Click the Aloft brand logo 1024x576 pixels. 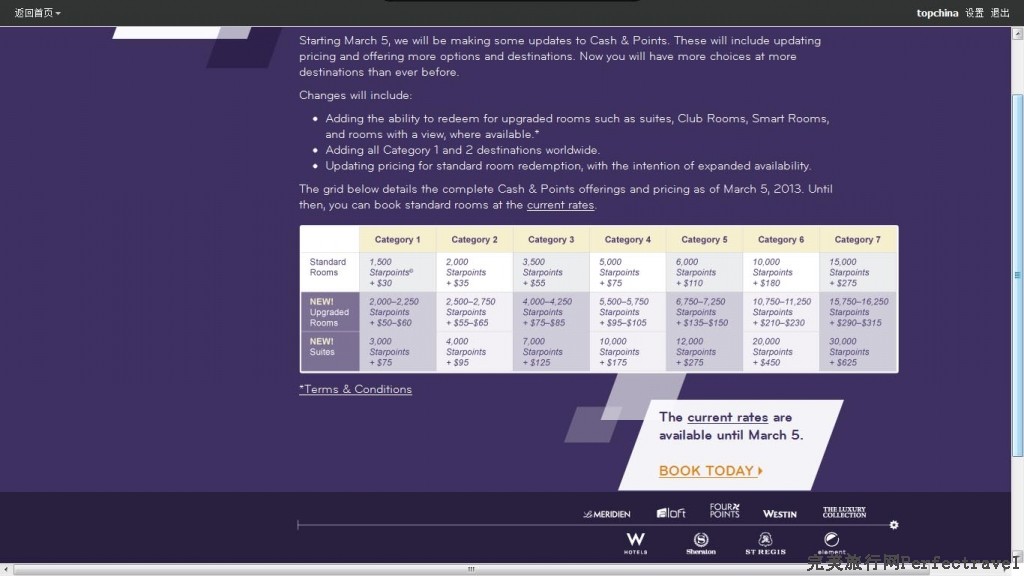[671, 513]
